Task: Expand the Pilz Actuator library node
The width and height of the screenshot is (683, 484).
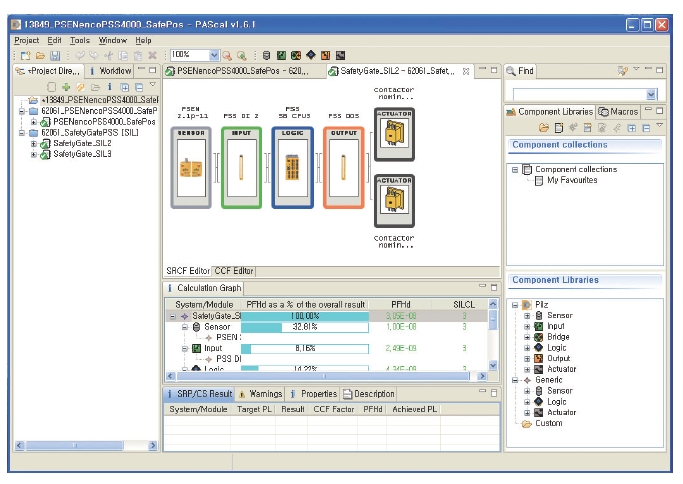Action: [x=527, y=369]
